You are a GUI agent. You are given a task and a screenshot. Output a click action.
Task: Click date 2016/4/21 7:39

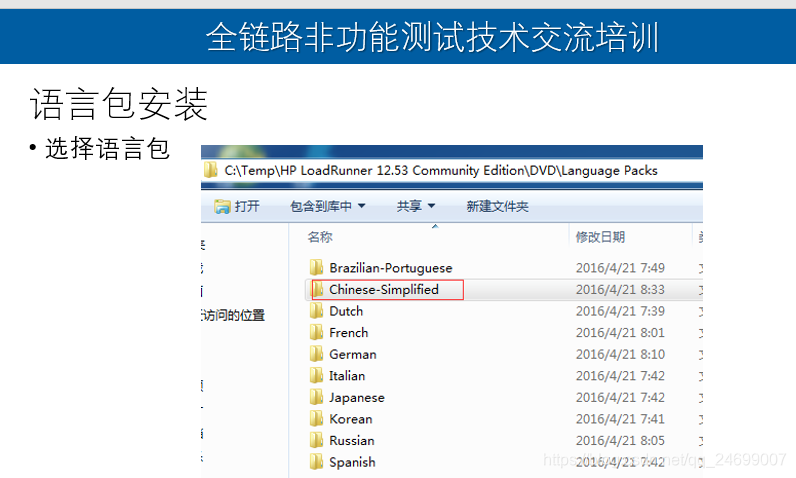pyautogui.click(x=620, y=311)
